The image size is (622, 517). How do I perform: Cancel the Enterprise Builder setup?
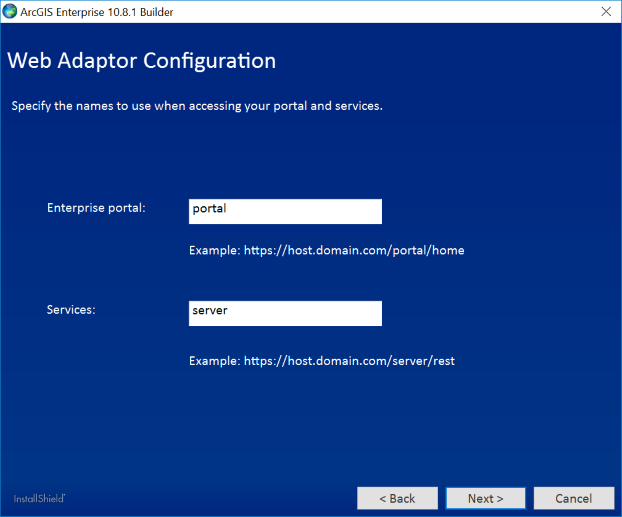click(573, 498)
